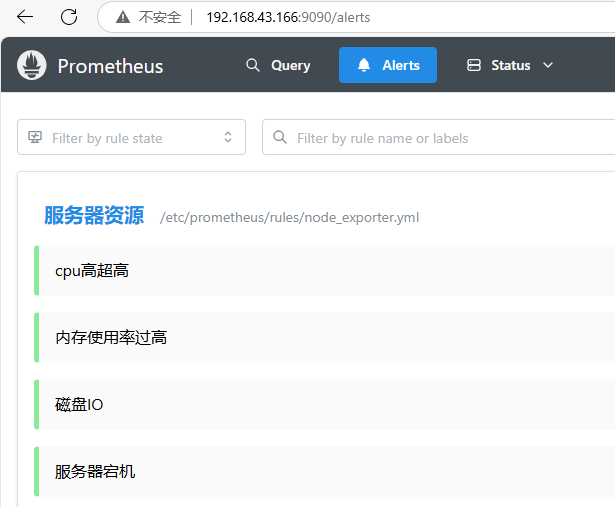Click the not-secure warning triangle icon
The height and width of the screenshot is (507, 615).
point(123,17)
